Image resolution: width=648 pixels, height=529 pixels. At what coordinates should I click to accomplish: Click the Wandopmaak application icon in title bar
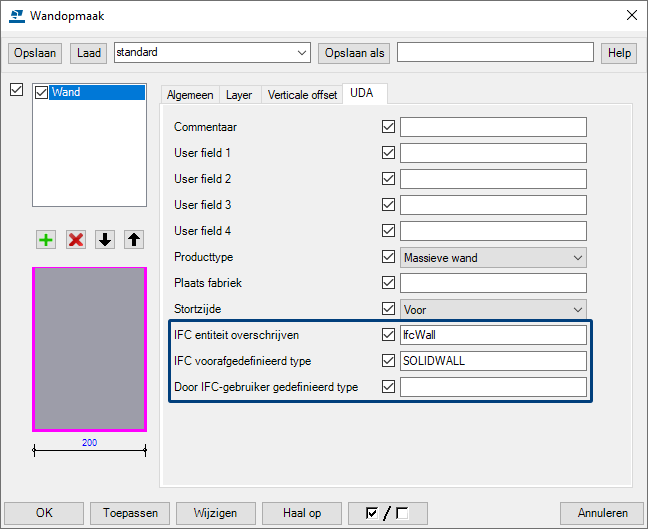click(x=15, y=15)
